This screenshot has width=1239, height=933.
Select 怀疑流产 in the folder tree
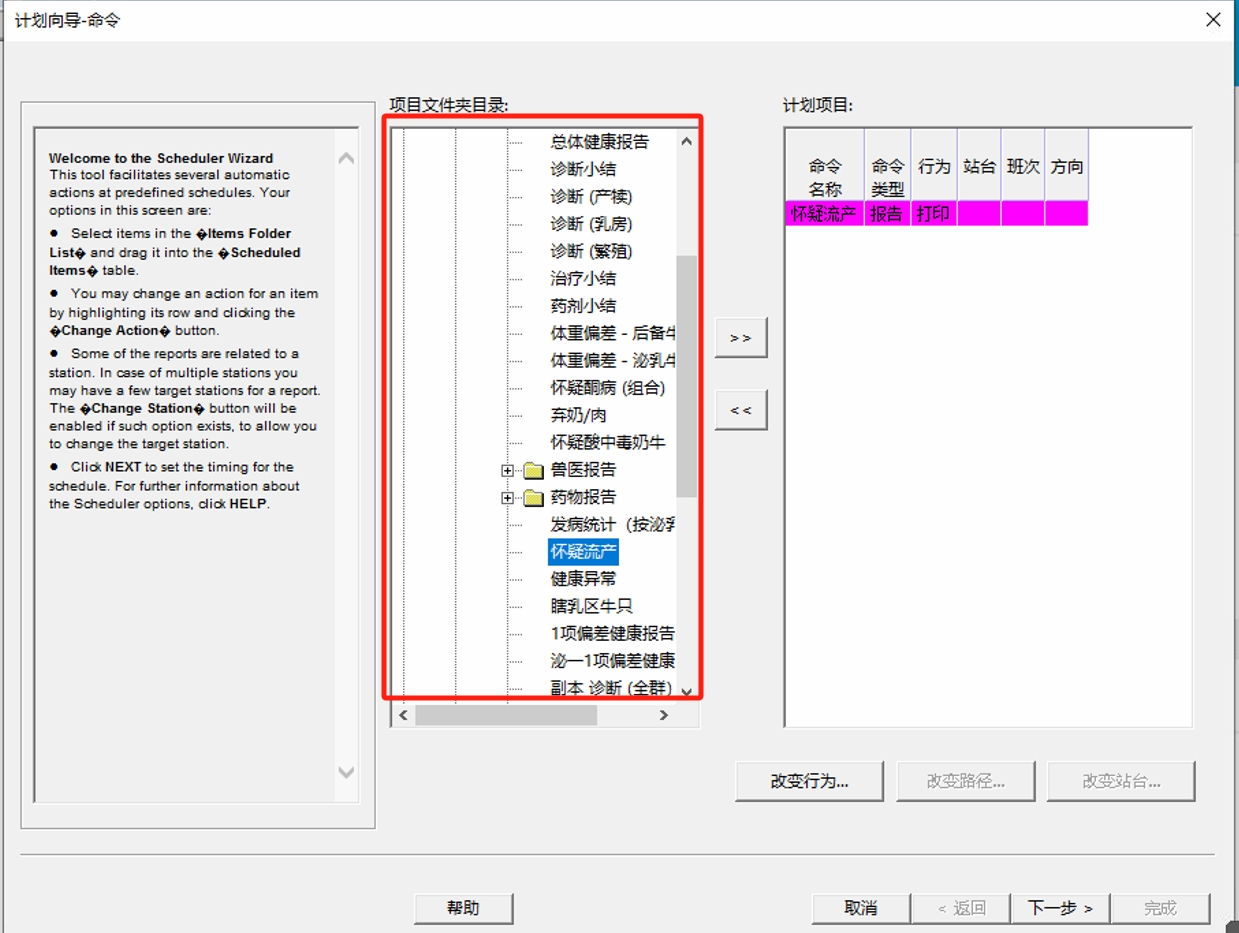584,552
